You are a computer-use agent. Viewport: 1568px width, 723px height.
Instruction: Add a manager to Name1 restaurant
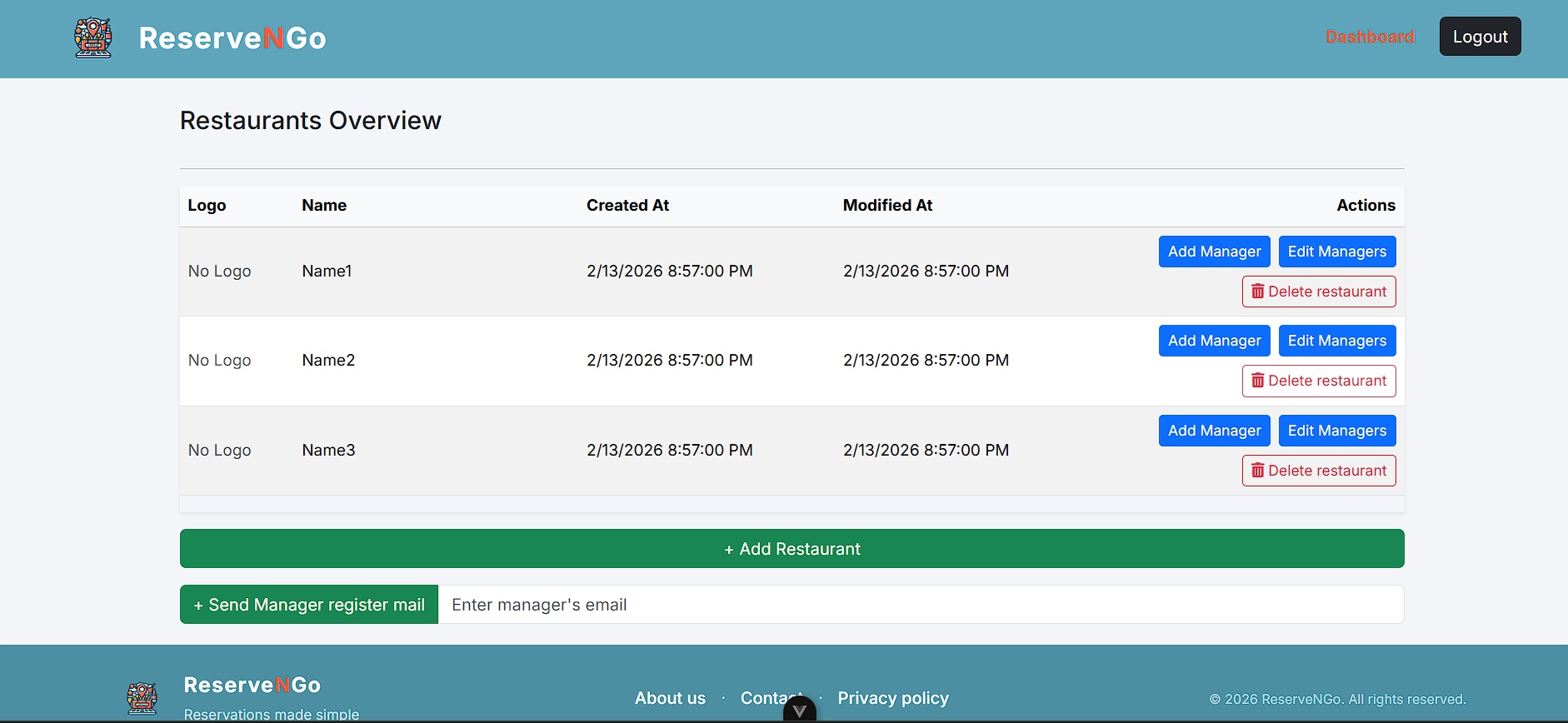(x=1214, y=252)
